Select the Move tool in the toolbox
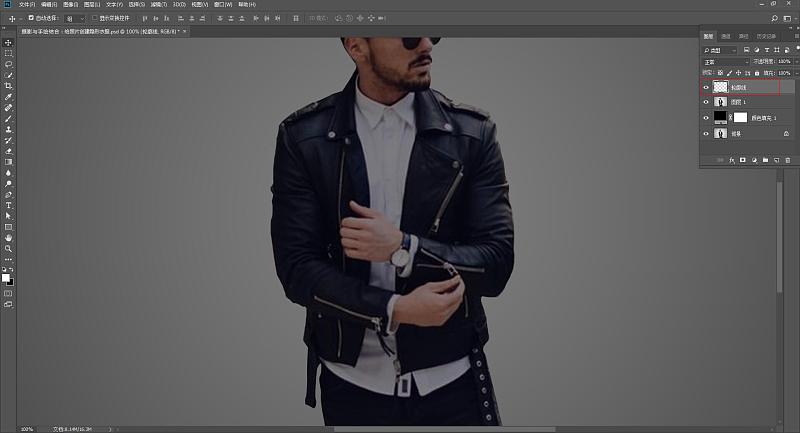This screenshot has height=433, width=800. [8, 43]
